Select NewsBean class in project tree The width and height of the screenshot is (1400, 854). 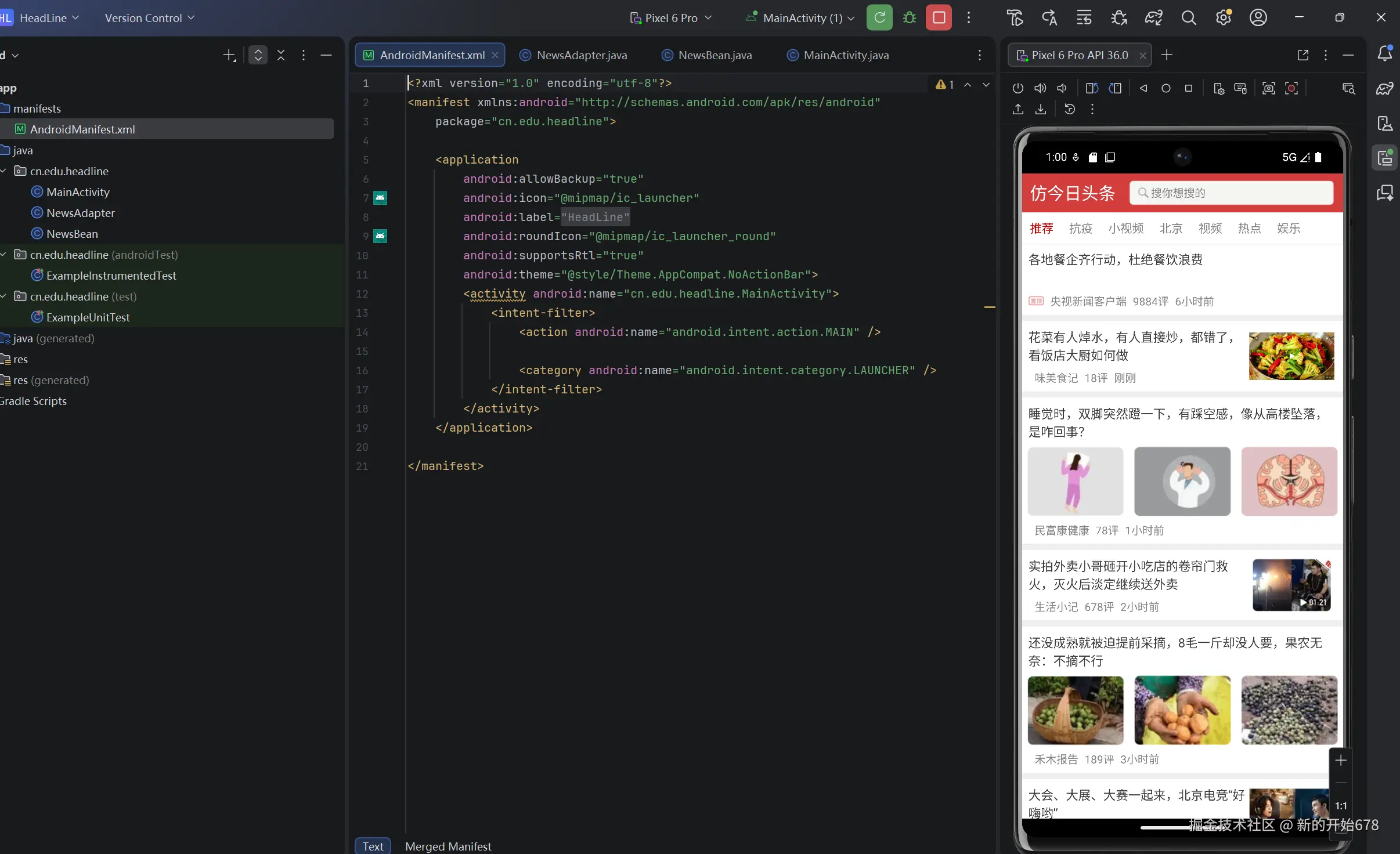coord(72,234)
